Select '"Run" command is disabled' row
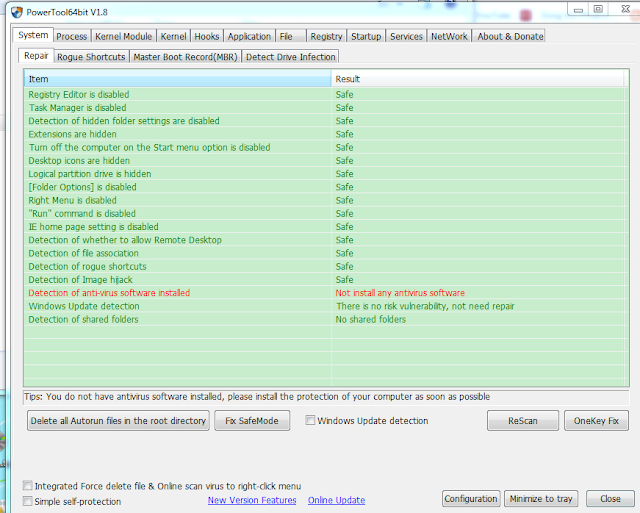 pyautogui.click(x=324, y=213)
